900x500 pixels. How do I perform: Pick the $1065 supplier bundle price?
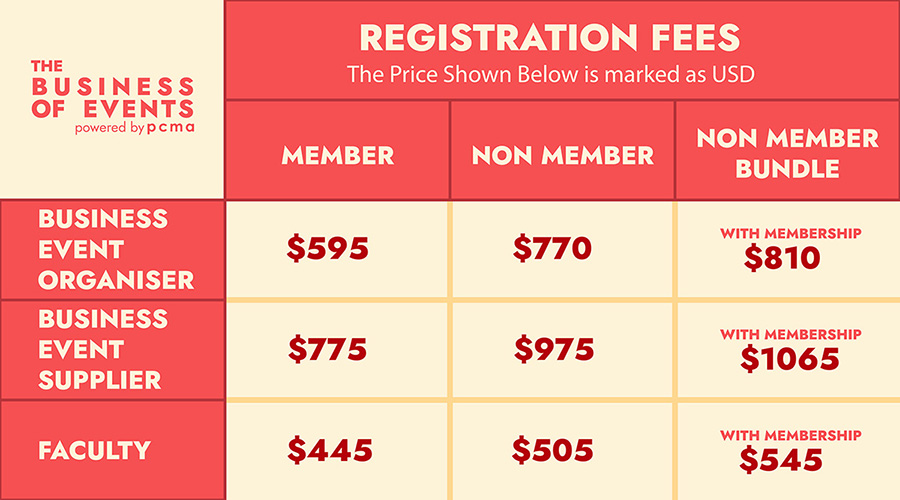click(x=789, y=359)
